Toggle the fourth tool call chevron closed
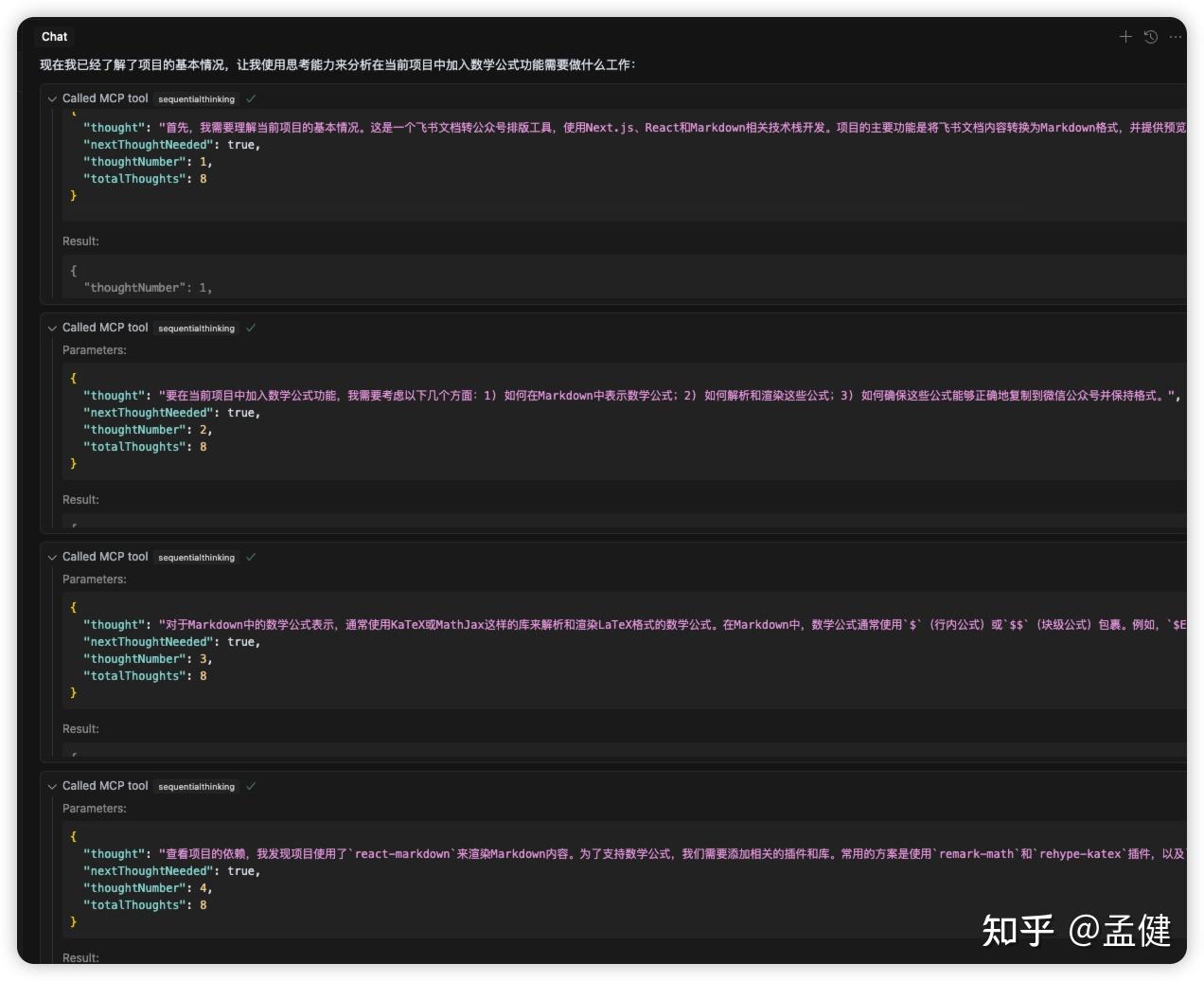The height and width of the screenshot is (981, 1204). click(52, 786)
